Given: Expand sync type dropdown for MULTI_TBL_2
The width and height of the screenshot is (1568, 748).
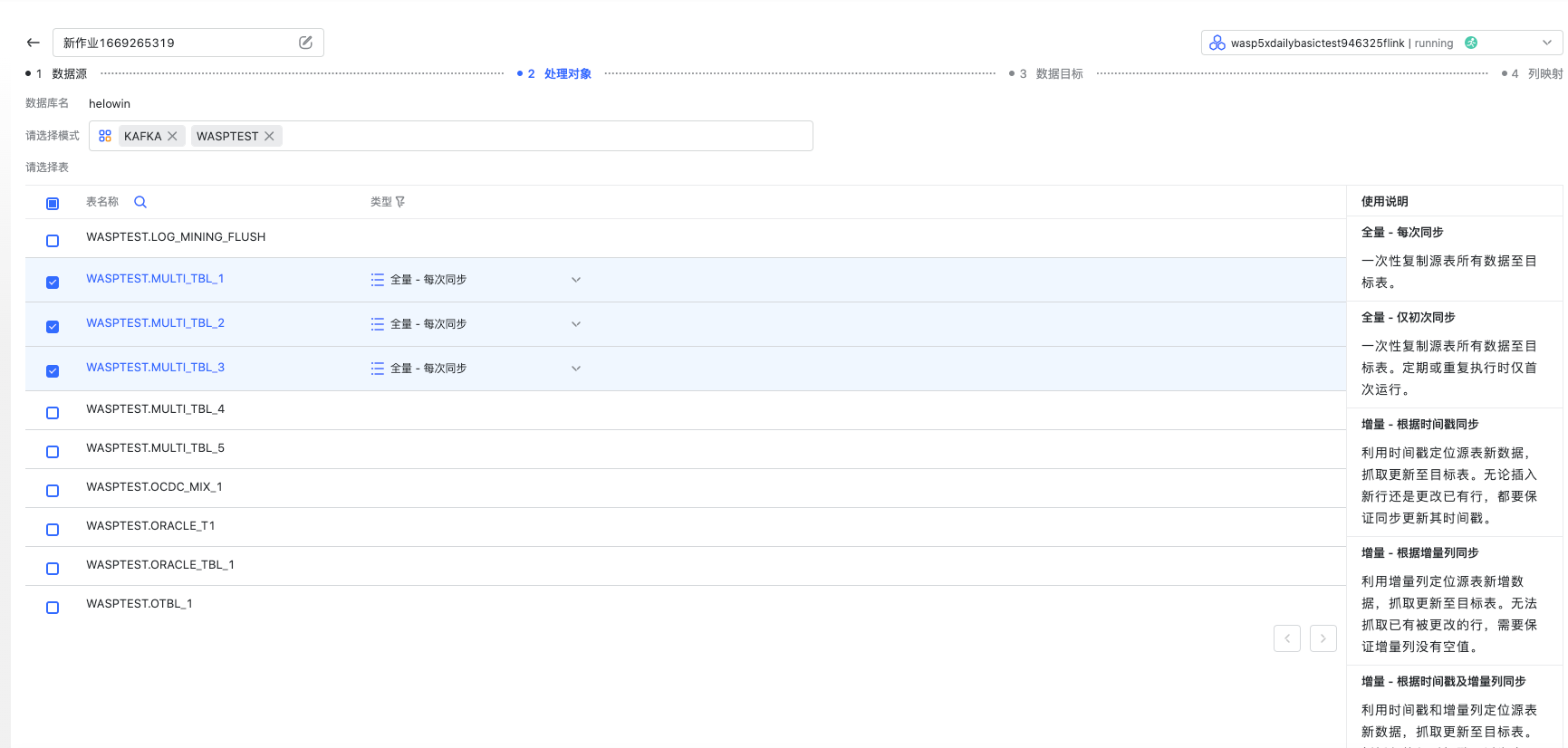Looking at the screenshot, I should [x=576, y=324].
